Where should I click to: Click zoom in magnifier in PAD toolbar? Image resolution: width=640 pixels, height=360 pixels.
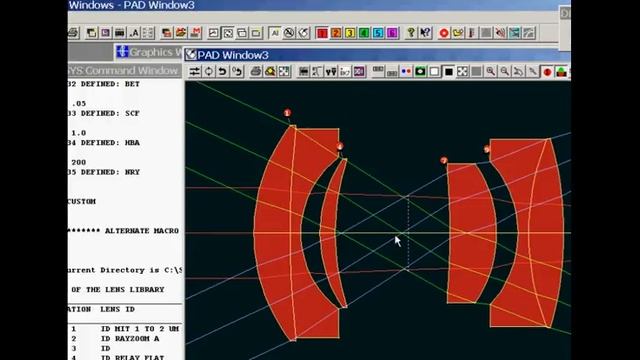[491, 72]
